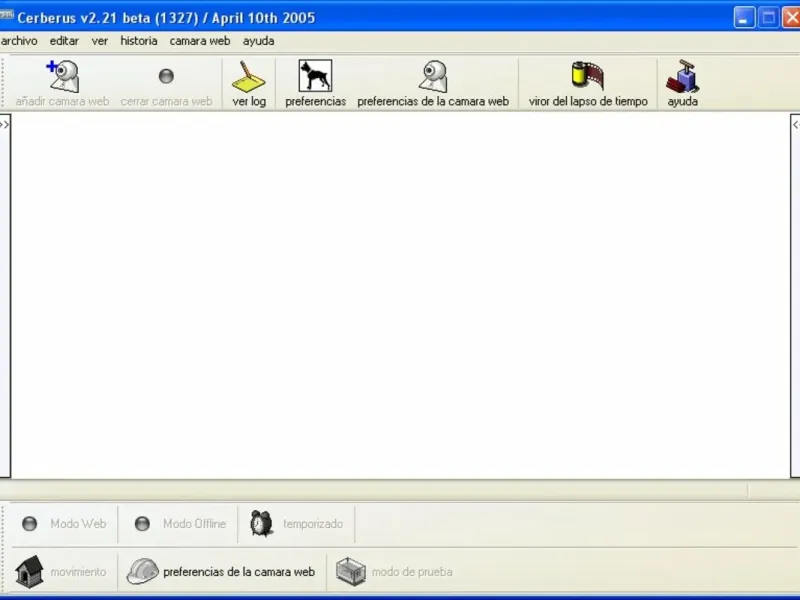Click the añadir camara web icon

[x=63, y=76]
